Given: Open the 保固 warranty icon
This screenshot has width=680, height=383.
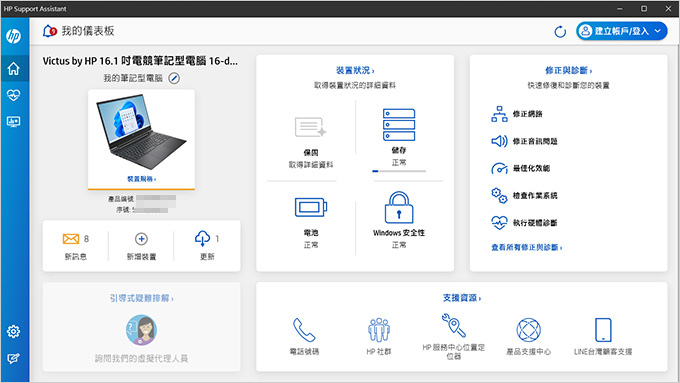Looking at the screenshot, I should pyautogui.click(x=311, y=127).
